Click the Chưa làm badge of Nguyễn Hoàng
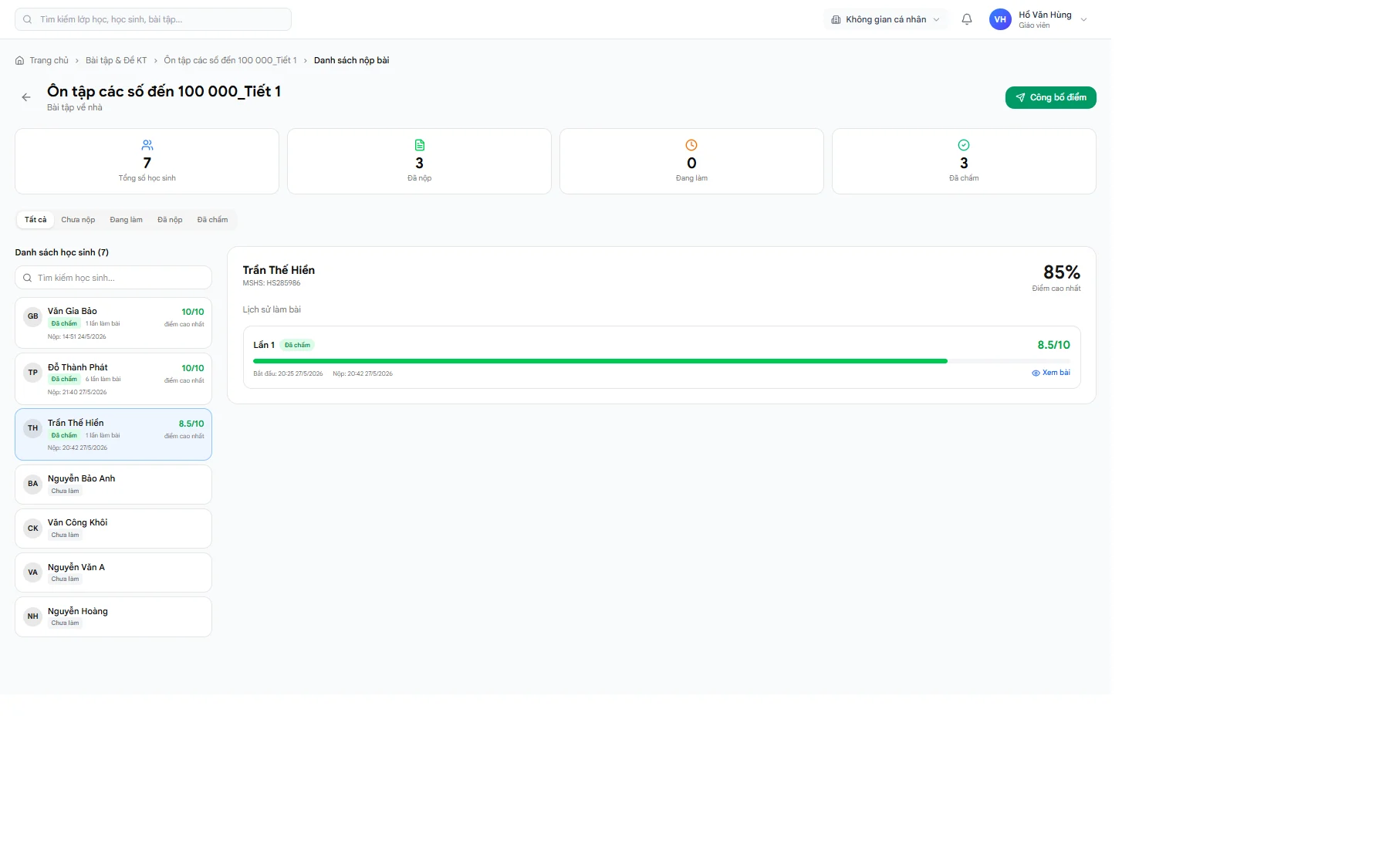 (x=65, y=623)
